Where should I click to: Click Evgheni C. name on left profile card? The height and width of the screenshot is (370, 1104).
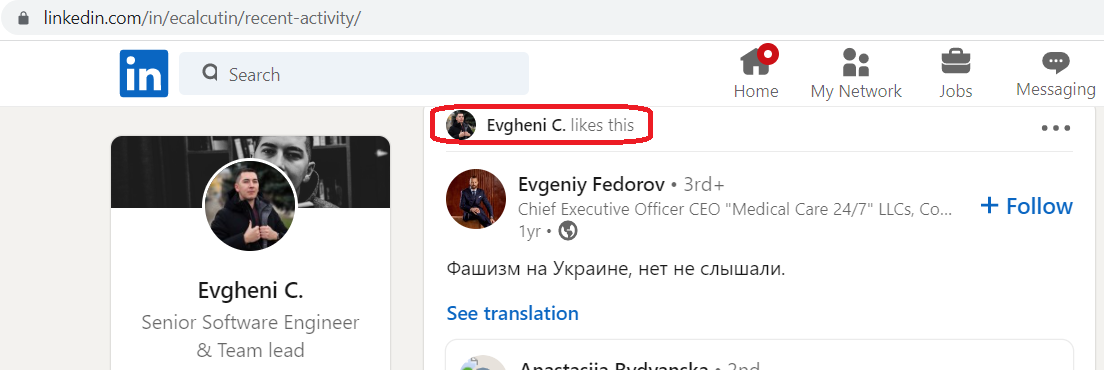[251, 290]
